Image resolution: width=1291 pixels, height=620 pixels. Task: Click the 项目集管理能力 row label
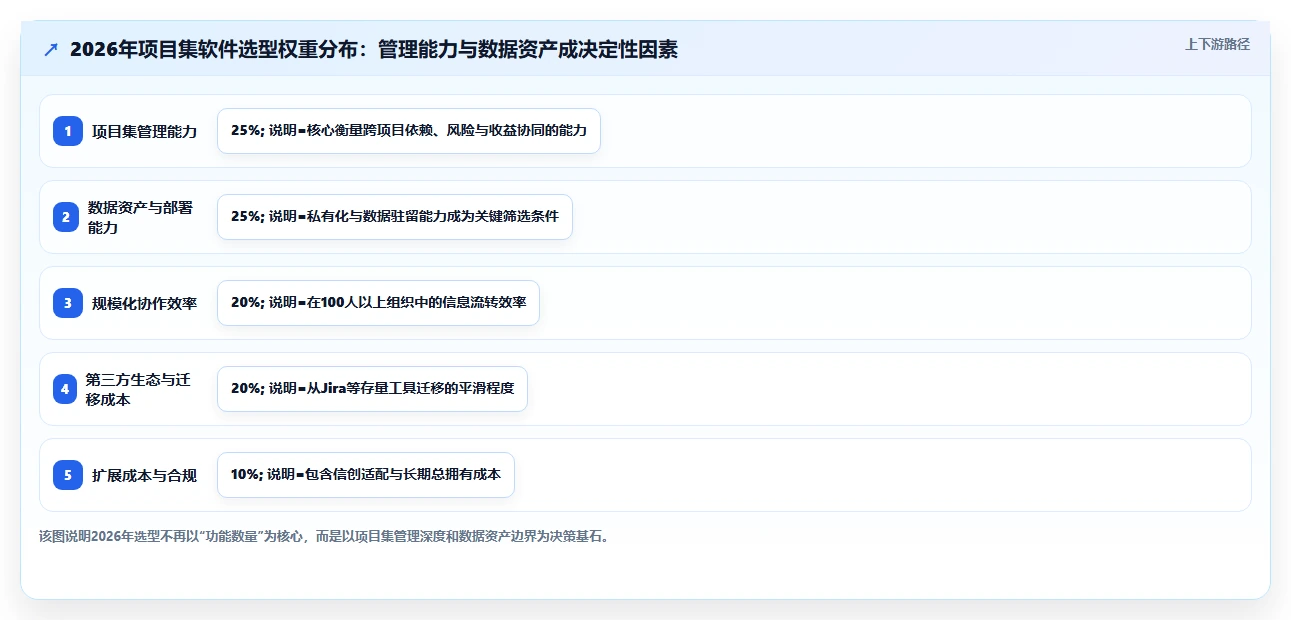[x=144, y=131]
